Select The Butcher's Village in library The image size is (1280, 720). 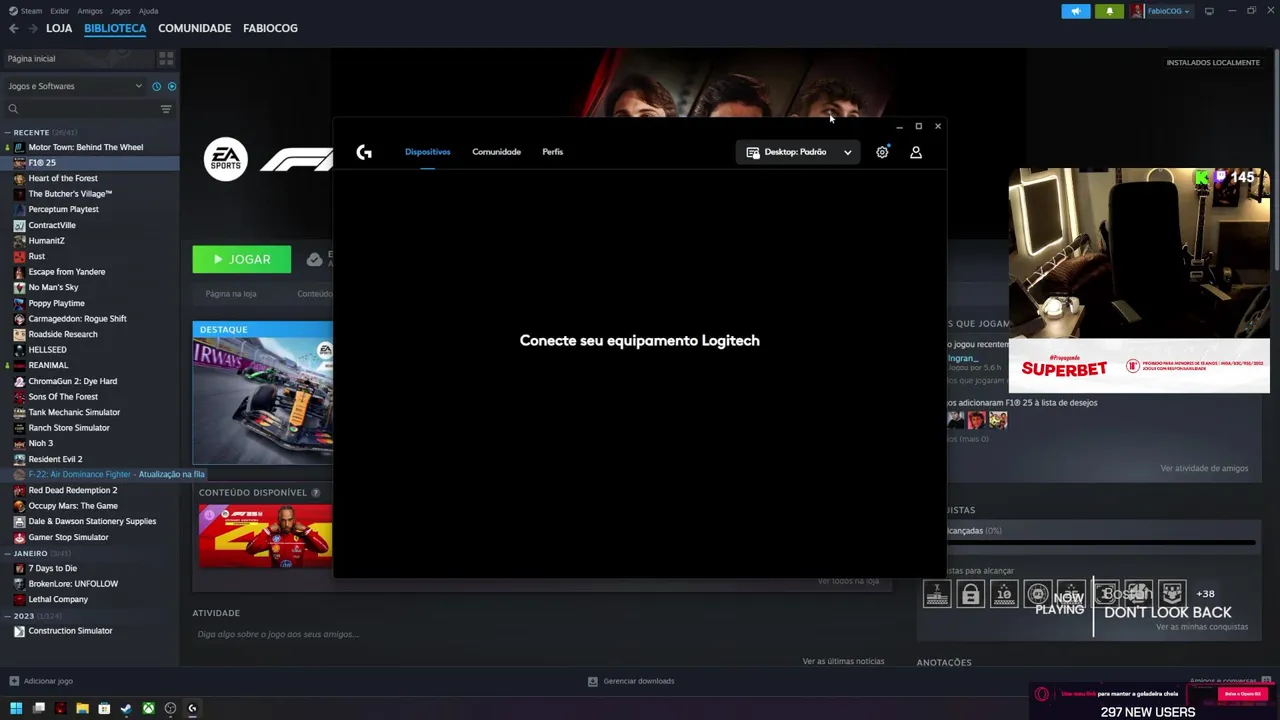[x=70, y=194]
